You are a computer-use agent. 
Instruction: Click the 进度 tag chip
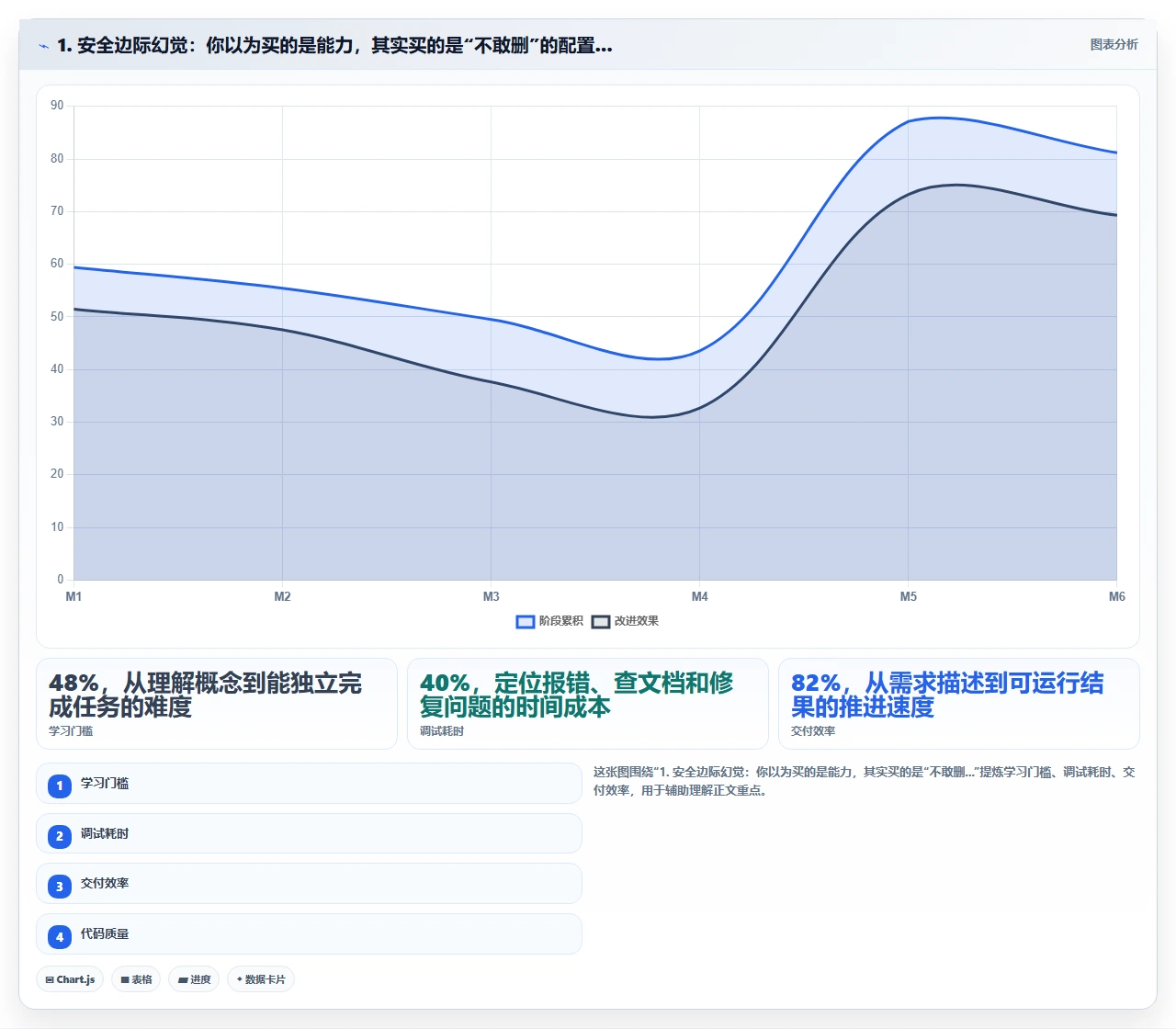(x=194, y=979)
